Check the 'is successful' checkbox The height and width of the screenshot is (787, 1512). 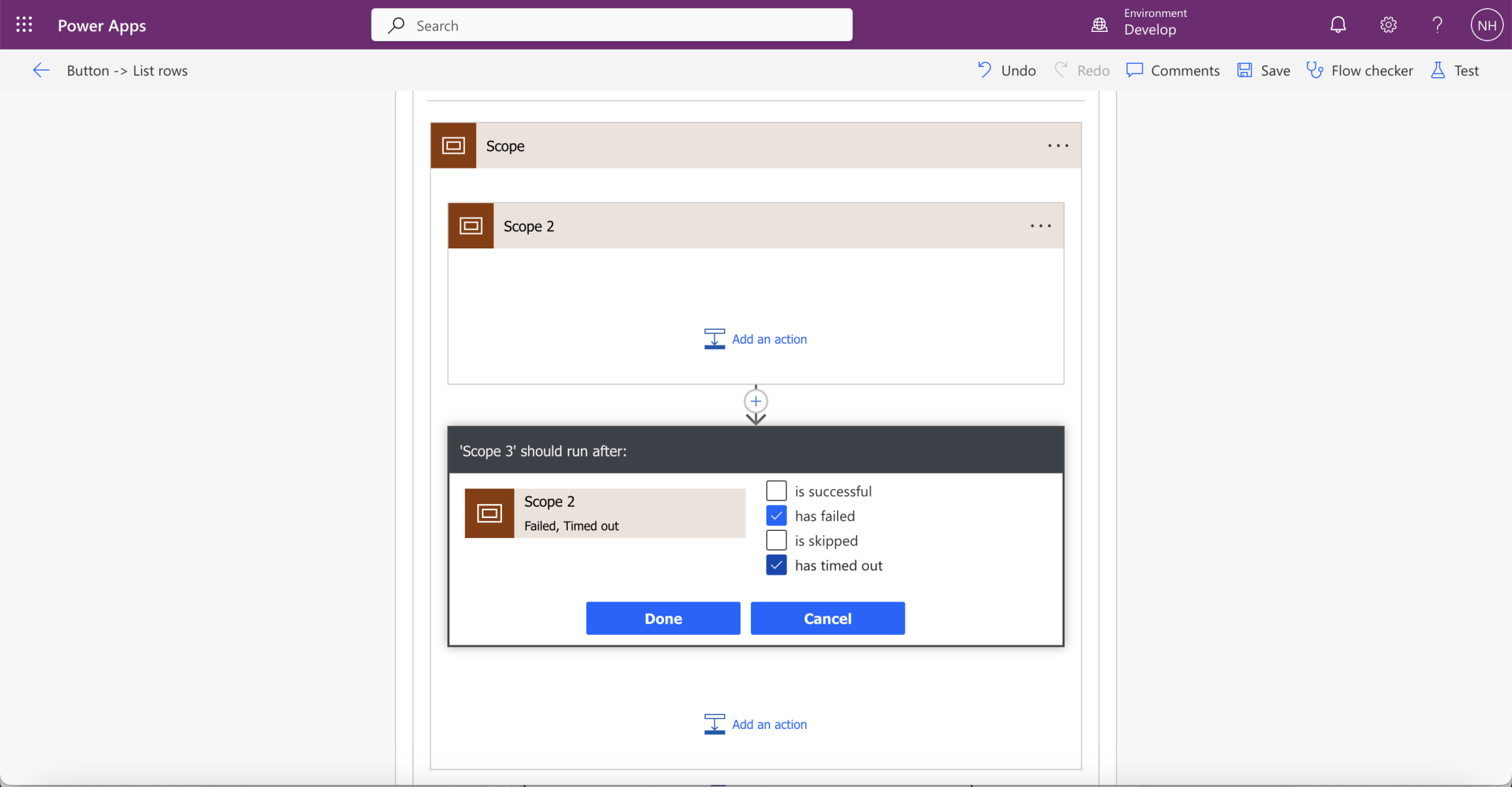pos(777,490)
